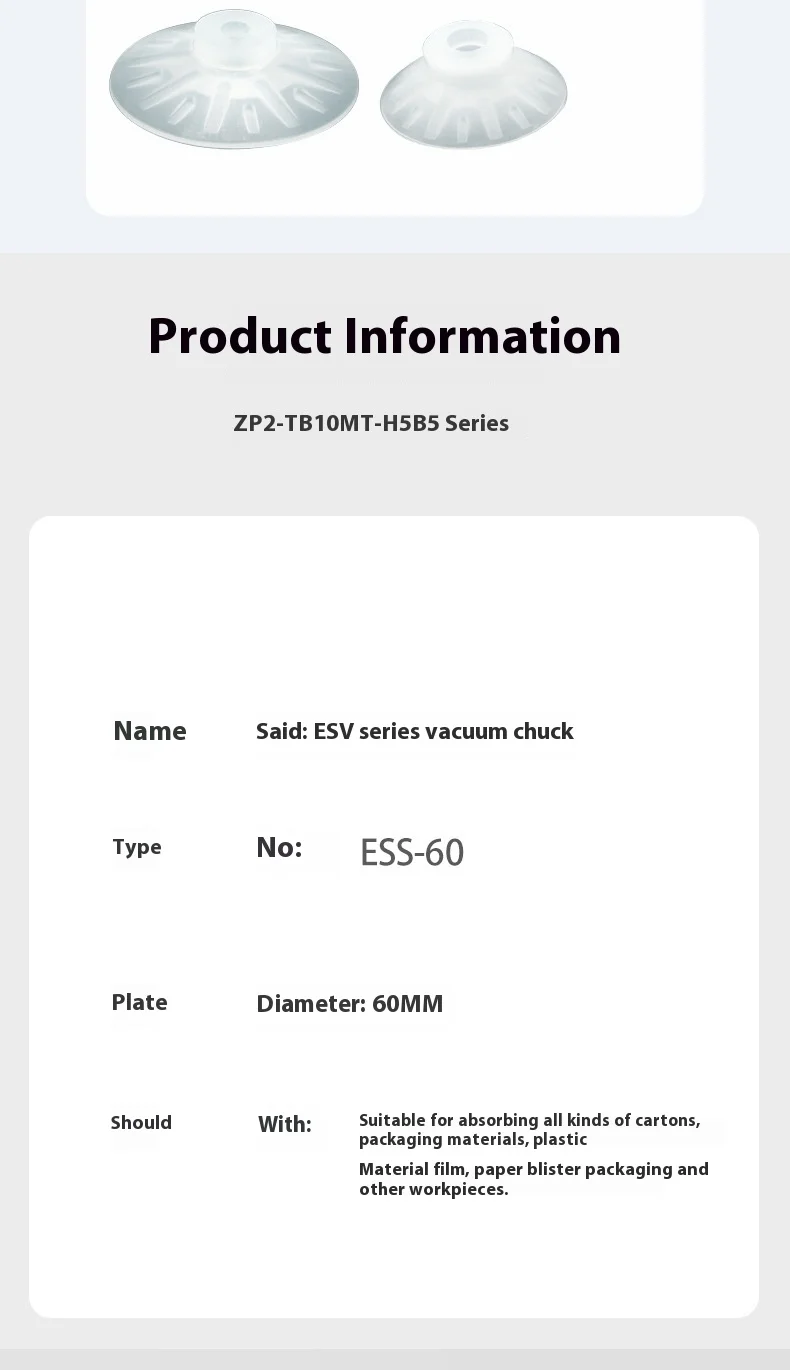The image size is (790, 1370).
Task: Click the packaging materials, plastic line
Action: click(x=473, y=1140)
